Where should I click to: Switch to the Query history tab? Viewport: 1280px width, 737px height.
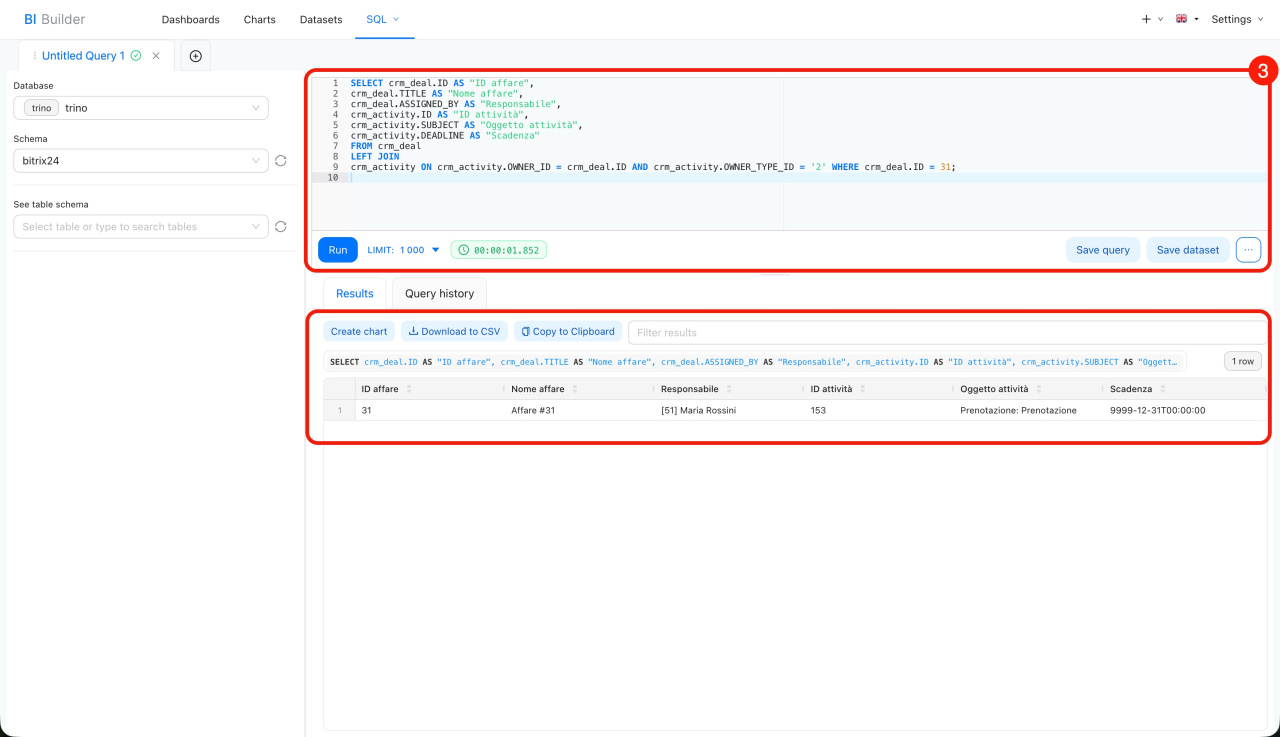[439, 294]
